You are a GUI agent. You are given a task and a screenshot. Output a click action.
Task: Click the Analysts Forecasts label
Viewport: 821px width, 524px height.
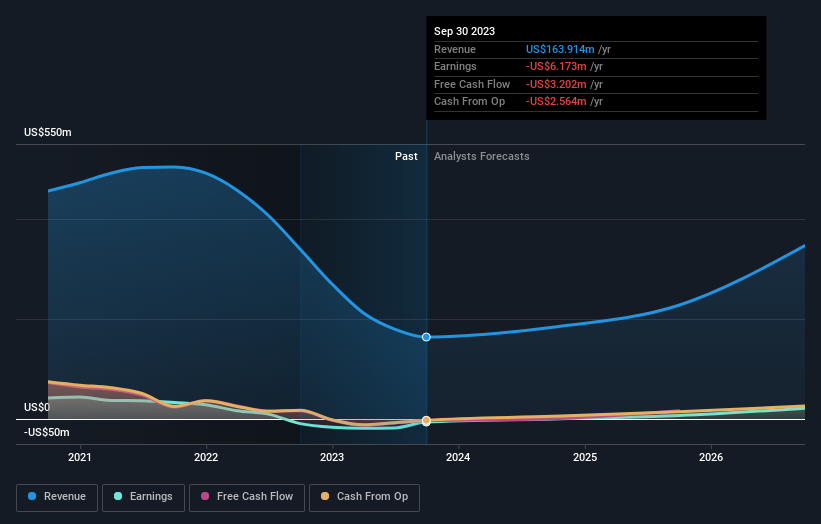click(x=482, y=157)
